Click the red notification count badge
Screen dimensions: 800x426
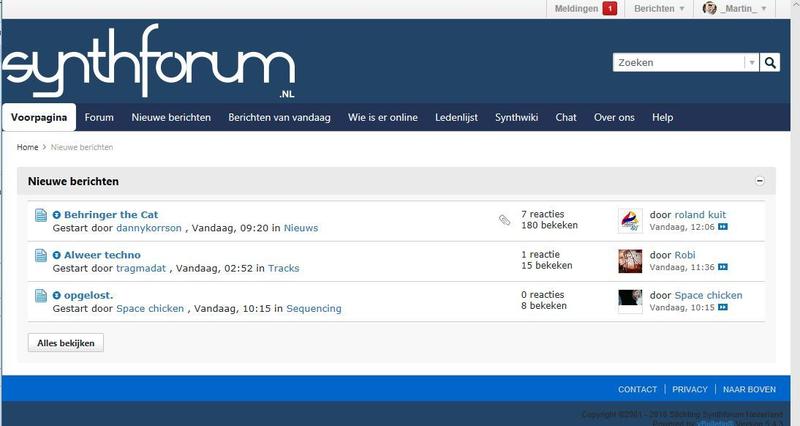pyautogui.click(x=609, y=9)
